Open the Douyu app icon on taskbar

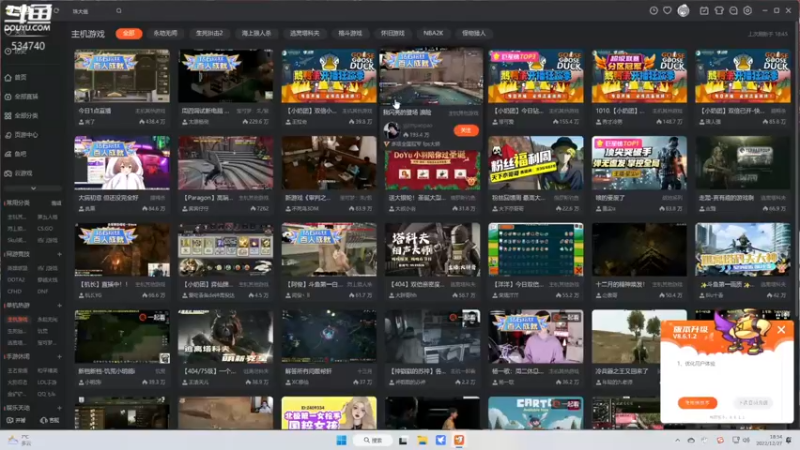459,440
